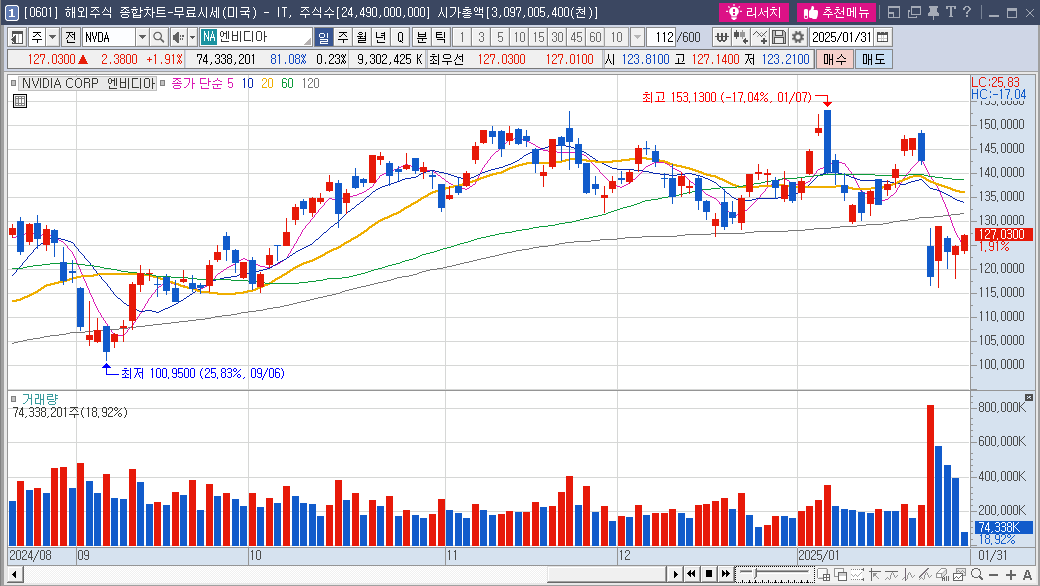1040x586 pixels.
Task: Expand the speaker options dropdown arrow
Action: (x=192, y=37)
